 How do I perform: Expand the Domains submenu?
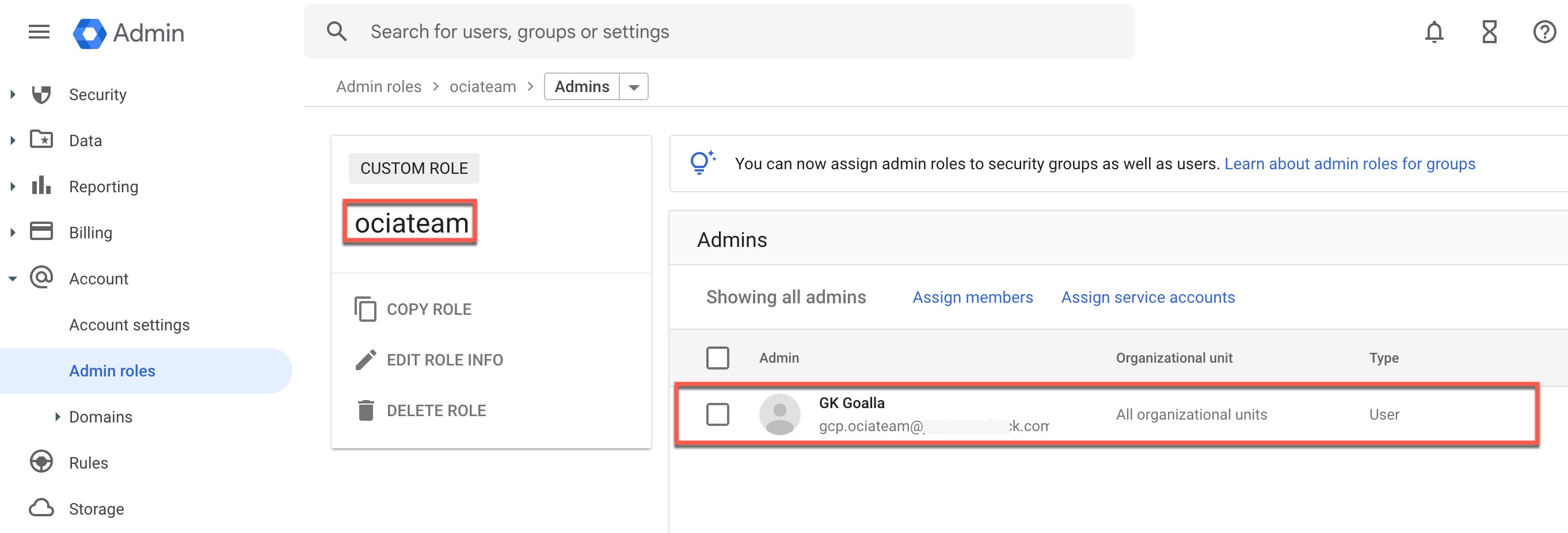57,417
